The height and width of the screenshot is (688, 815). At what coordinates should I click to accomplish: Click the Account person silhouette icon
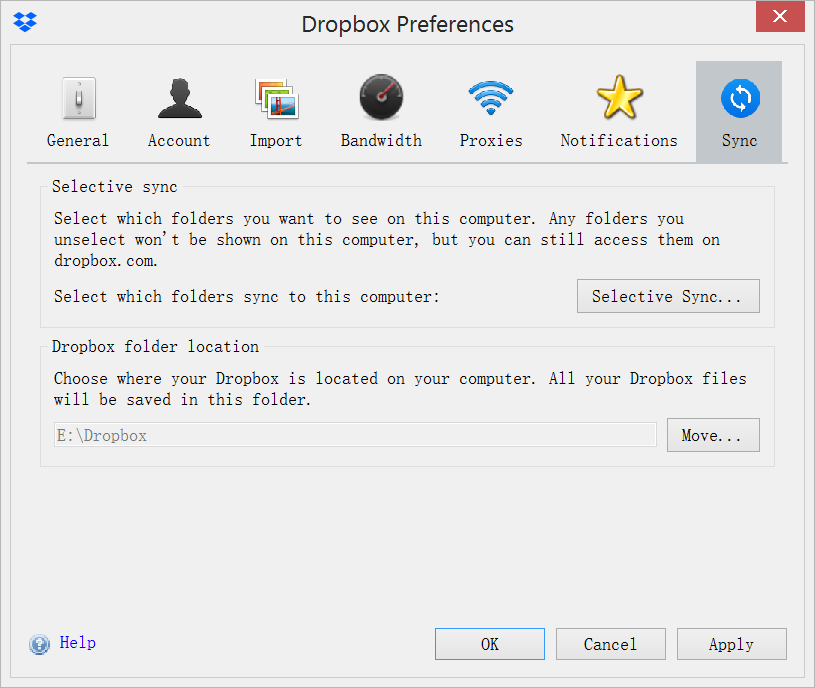[x=179, y=98]
